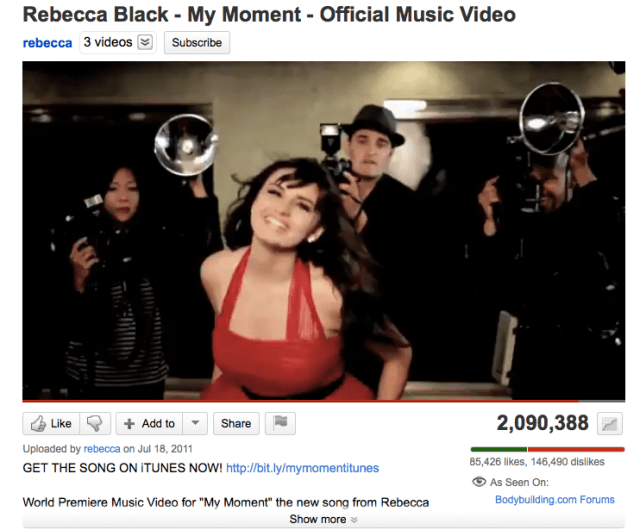Click the red video progress bar
The width and height of the screenshot is (640, 530).
(x=300, y=401)
